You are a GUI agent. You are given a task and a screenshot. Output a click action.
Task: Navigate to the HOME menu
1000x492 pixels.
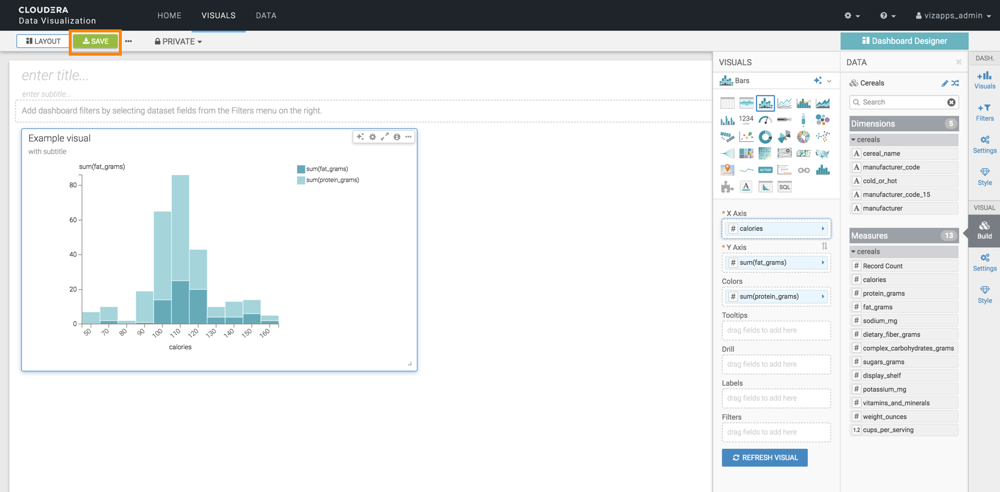point(169,16)
